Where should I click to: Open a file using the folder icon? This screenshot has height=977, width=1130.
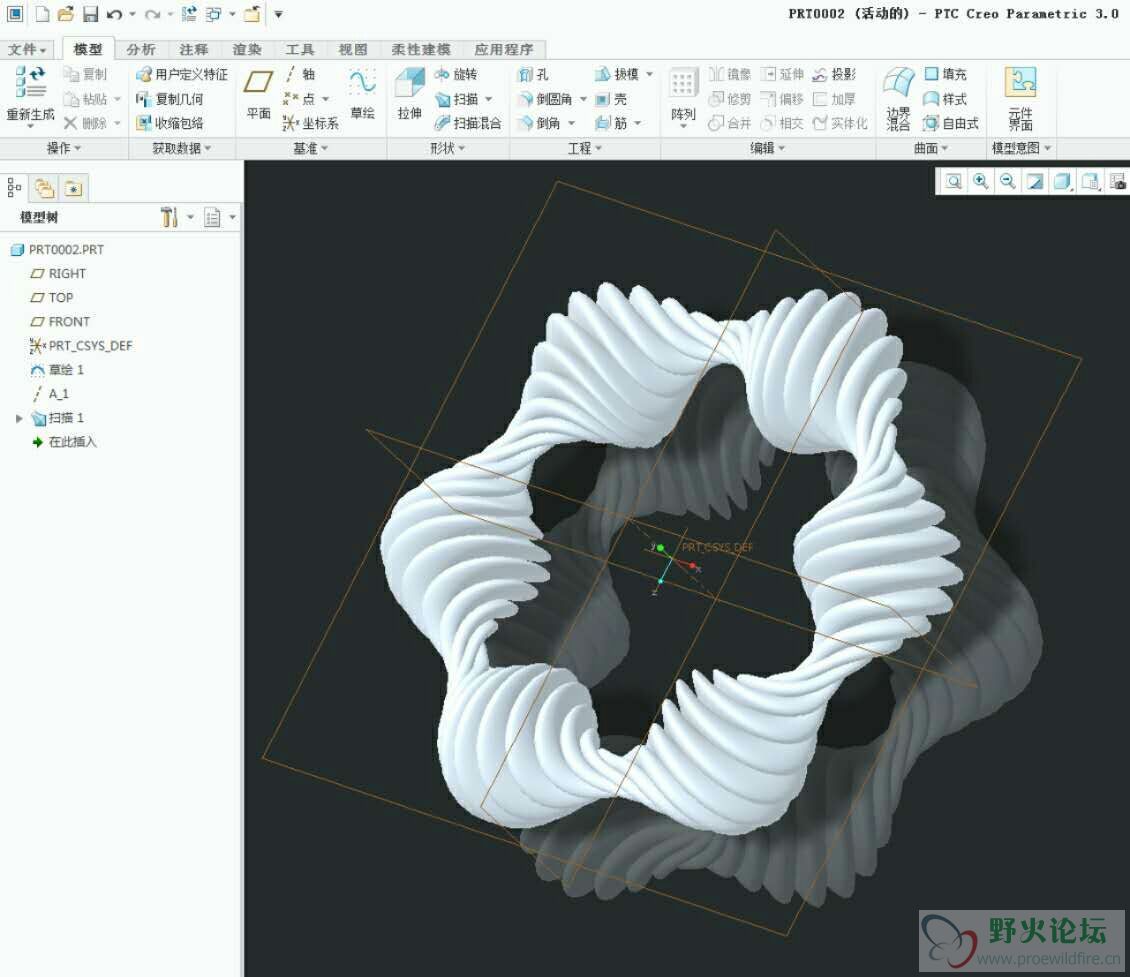pyautogui.click(x=66, y=14)
